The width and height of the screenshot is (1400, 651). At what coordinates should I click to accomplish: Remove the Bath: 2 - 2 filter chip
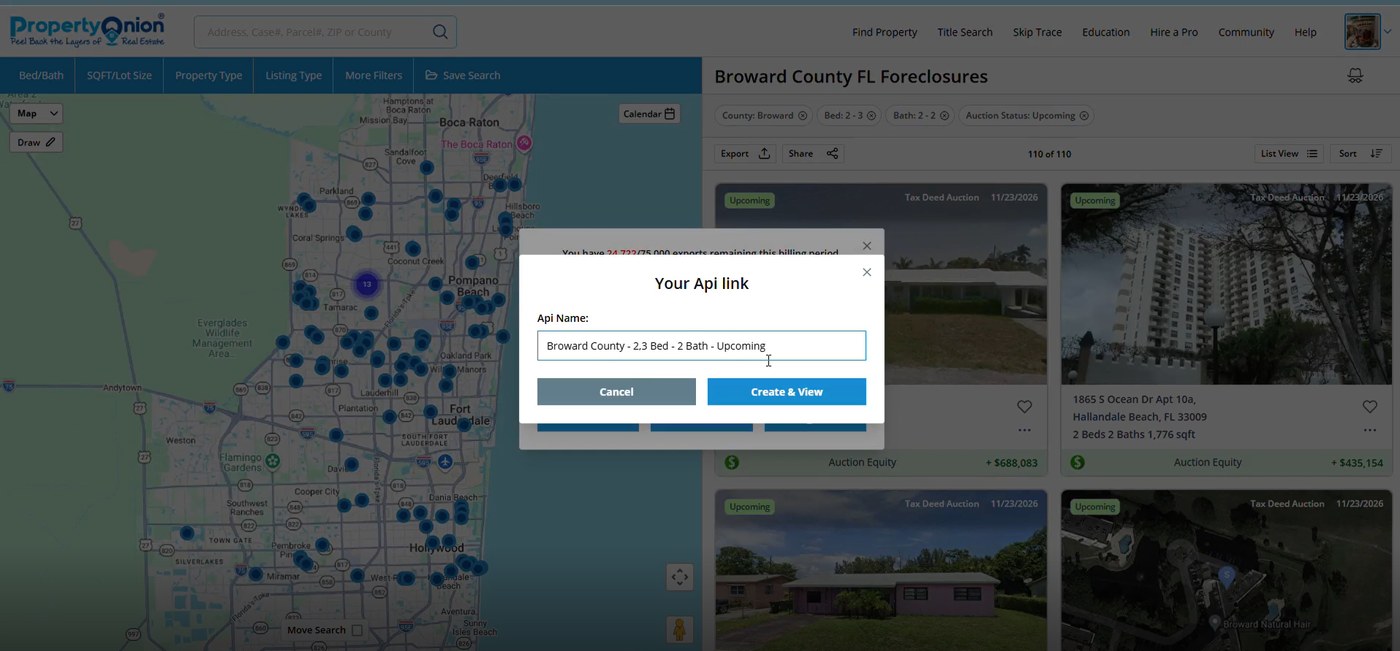click(x=944, y=115)
